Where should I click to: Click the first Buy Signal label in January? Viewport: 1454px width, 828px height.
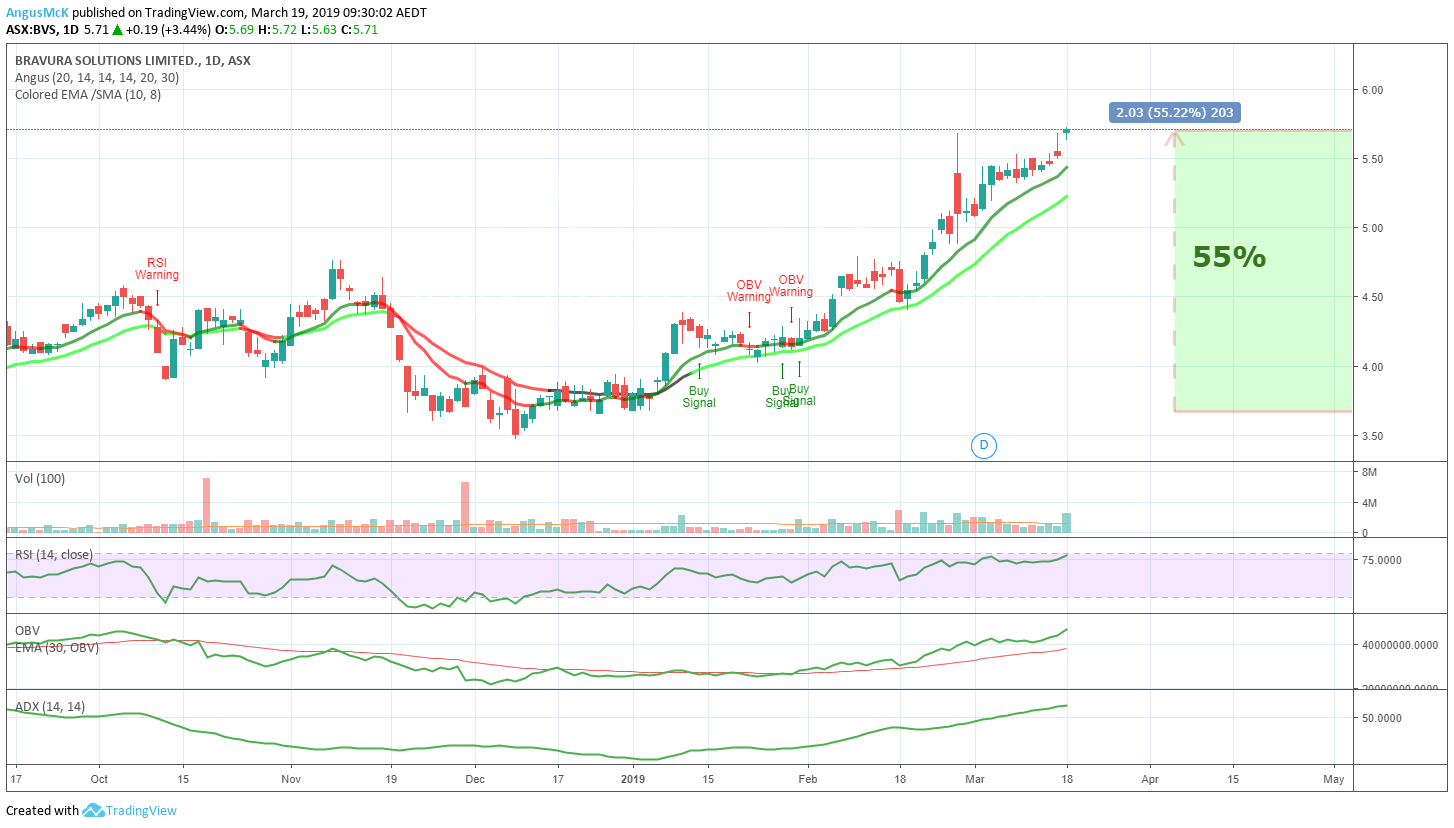[699, 396]
